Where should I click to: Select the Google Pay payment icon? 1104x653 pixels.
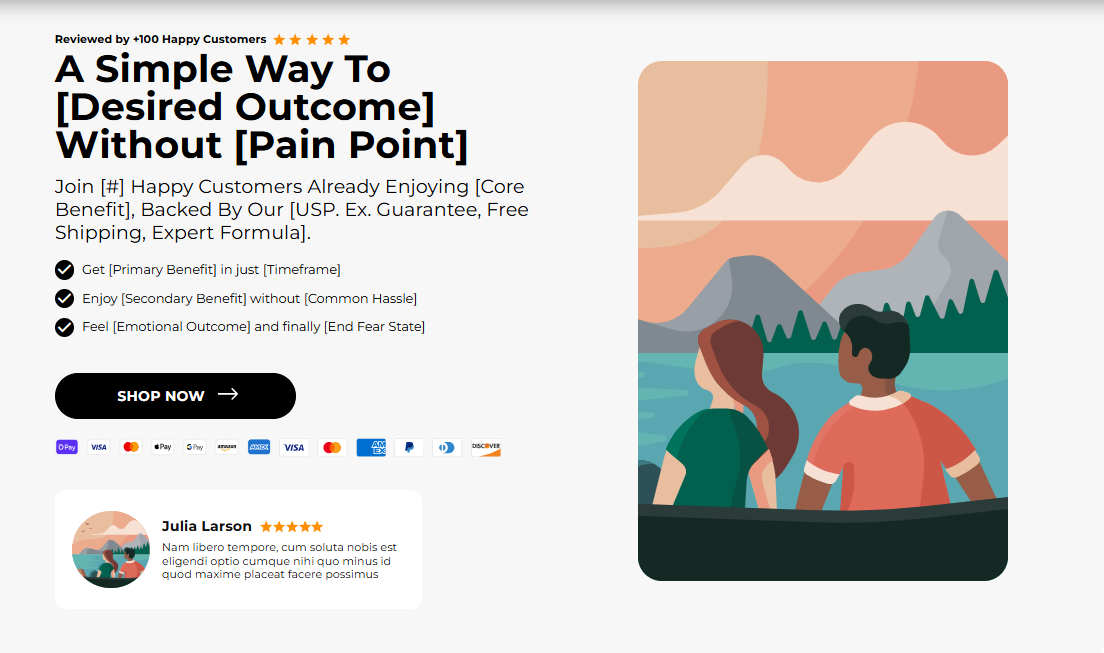pos(195,447)
